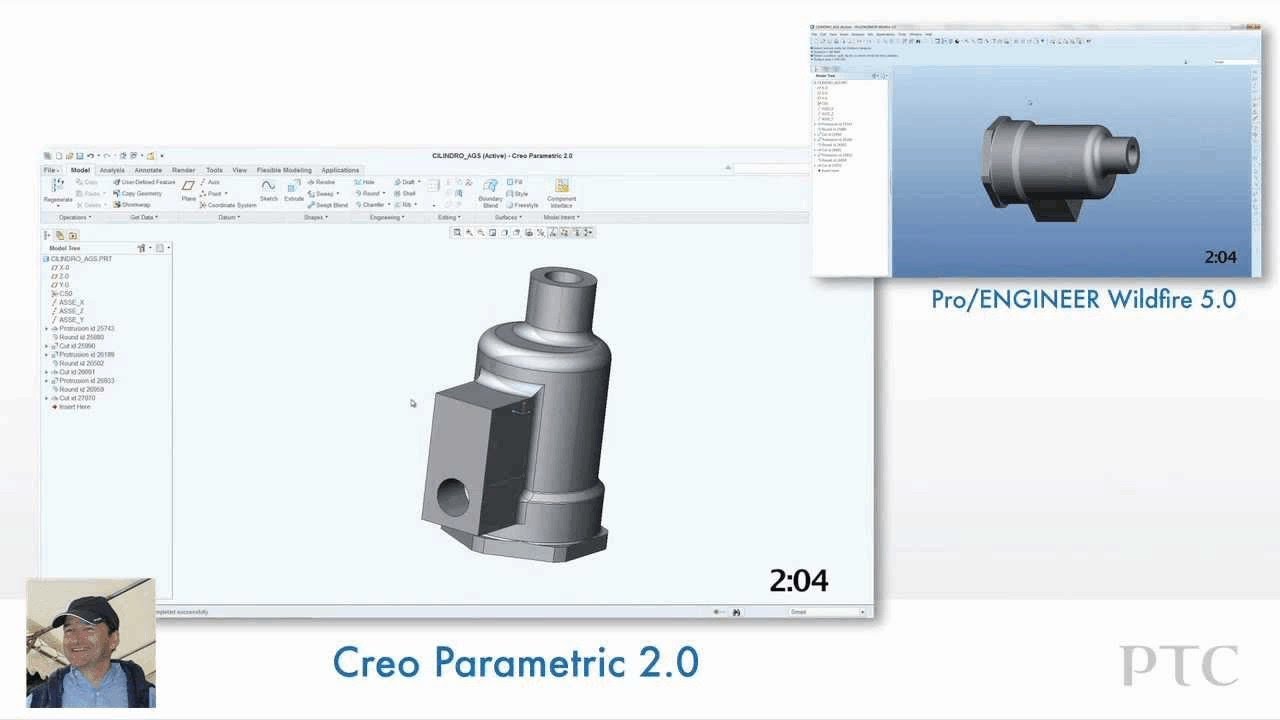Open the View ribbon tab
The width and height of the screenshot is (1280, 720).
coord(239,170)
